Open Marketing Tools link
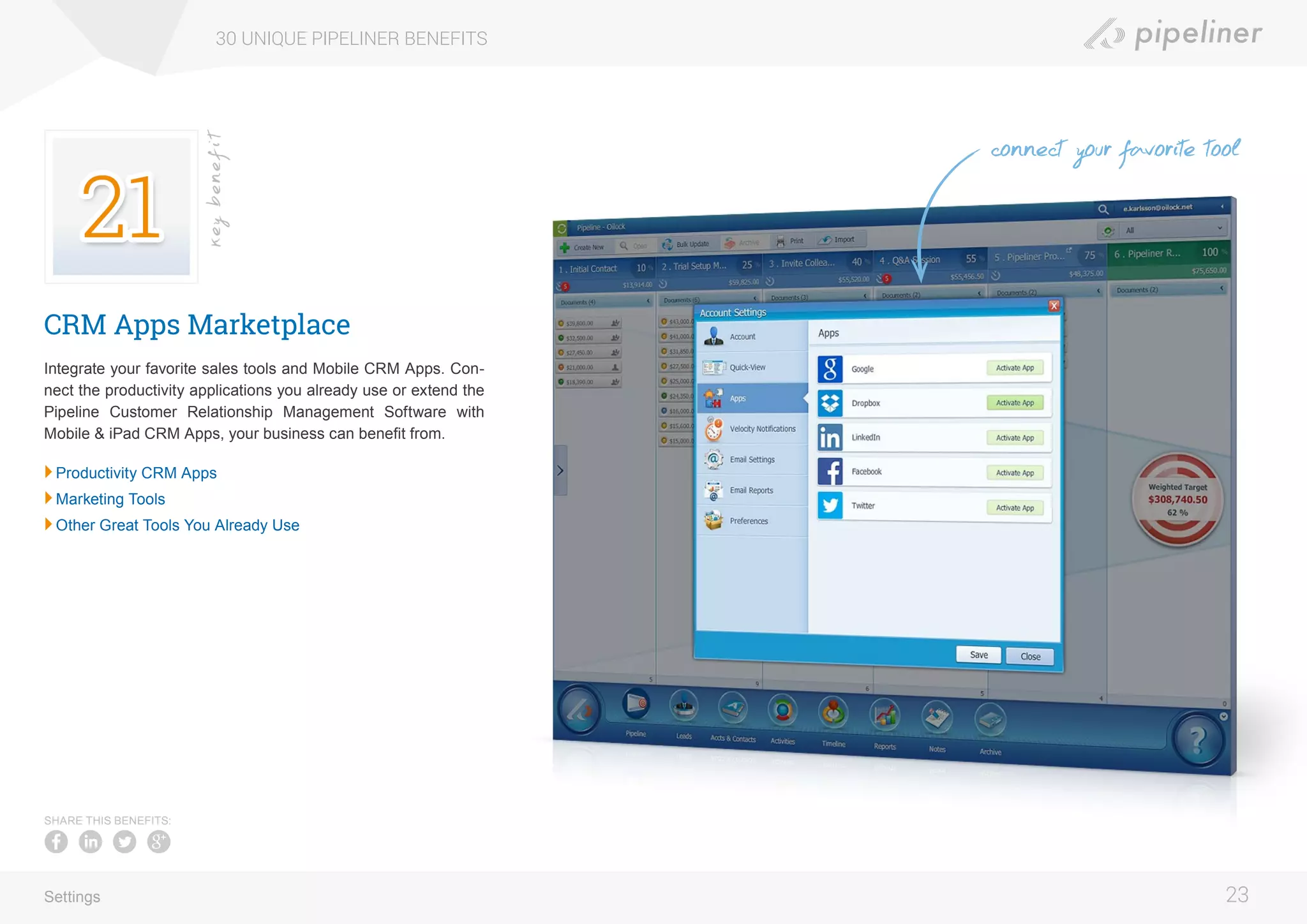Image resolution: width=1307 pixels, height=924 pixels. click(110, 499)
